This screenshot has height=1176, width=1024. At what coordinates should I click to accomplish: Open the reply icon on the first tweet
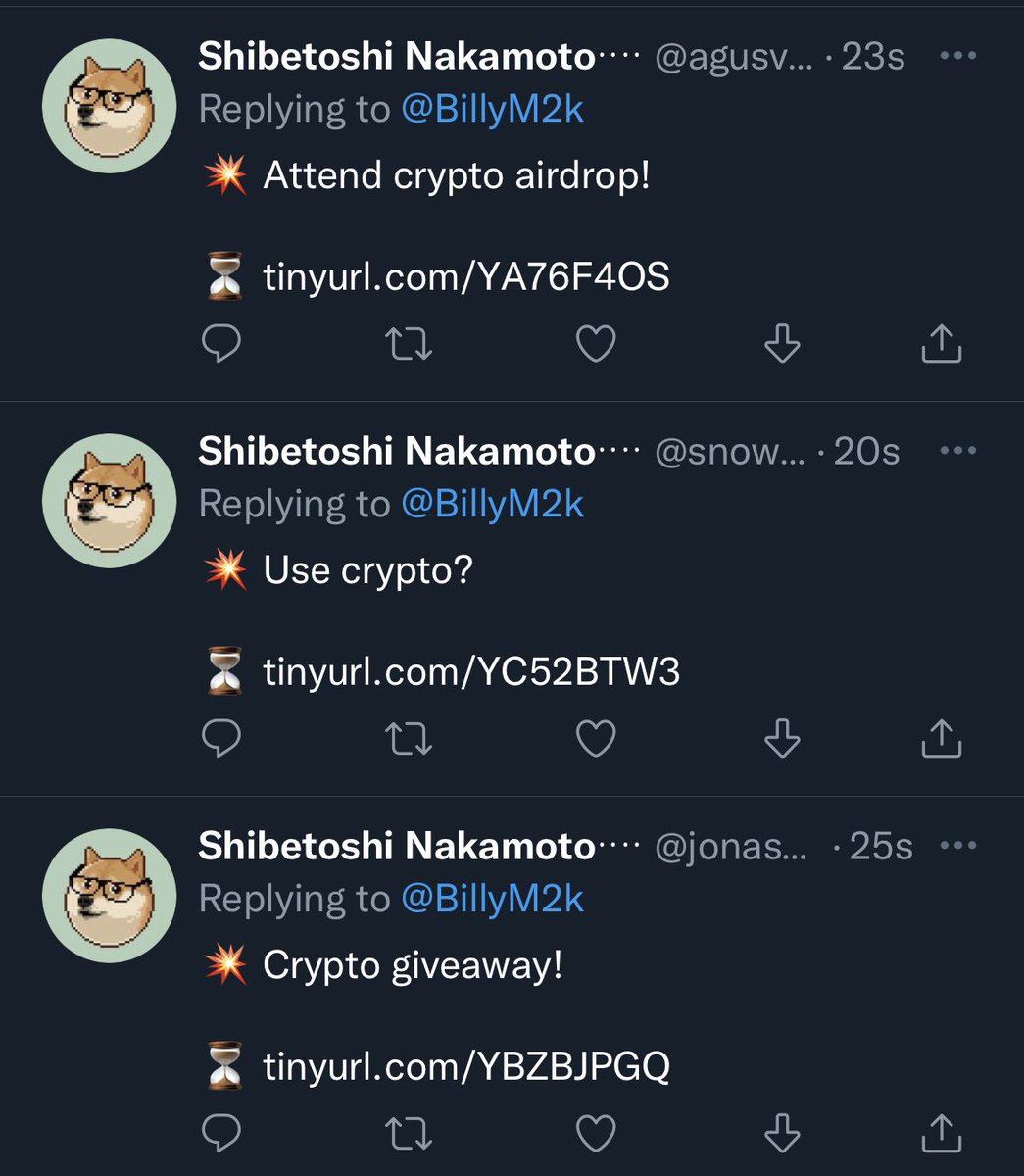point(222,342)
